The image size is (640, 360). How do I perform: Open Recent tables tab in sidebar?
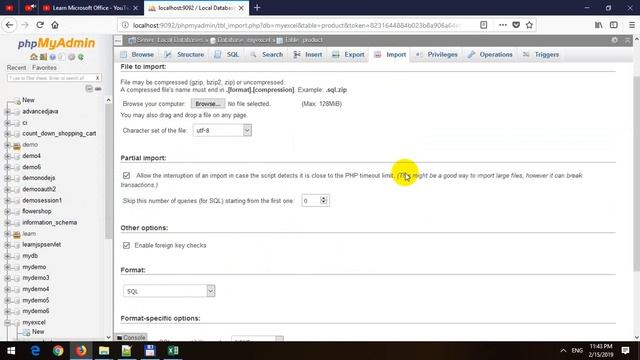coord(16,68)
